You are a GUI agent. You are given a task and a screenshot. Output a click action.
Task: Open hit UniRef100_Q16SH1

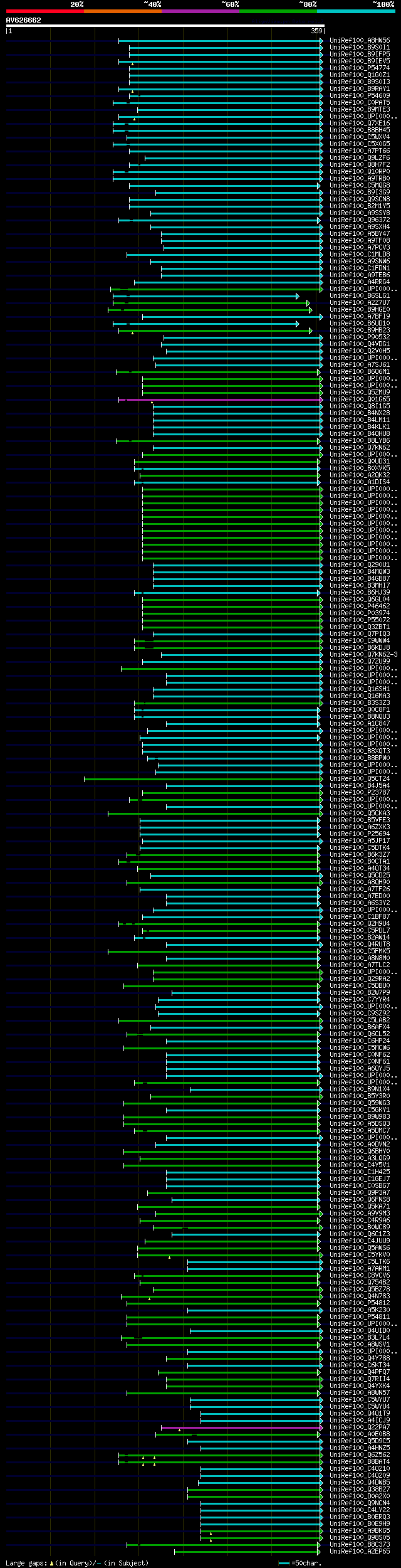tap(360, 689)
